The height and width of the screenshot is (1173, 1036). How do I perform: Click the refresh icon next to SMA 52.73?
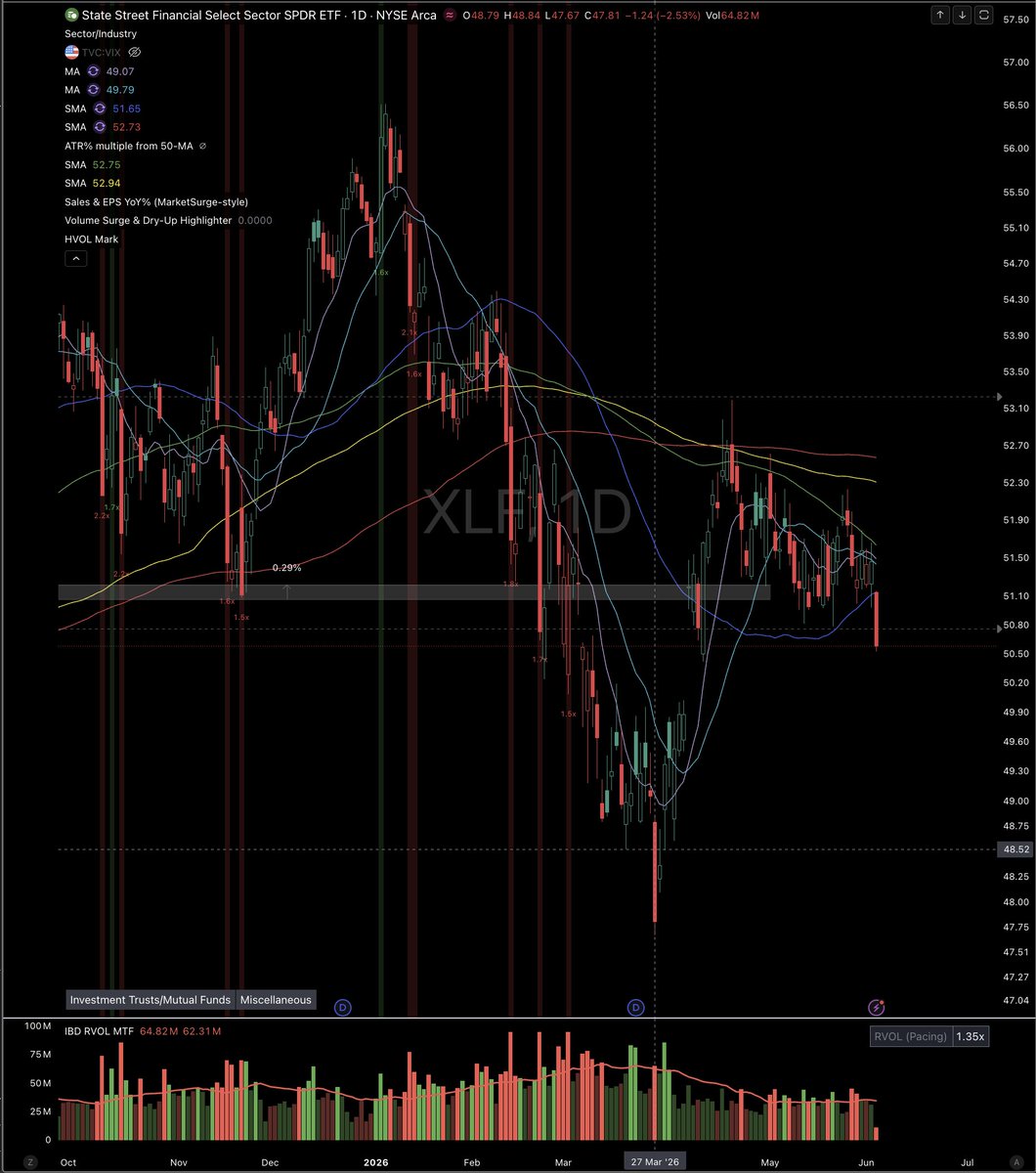[100, 127]
